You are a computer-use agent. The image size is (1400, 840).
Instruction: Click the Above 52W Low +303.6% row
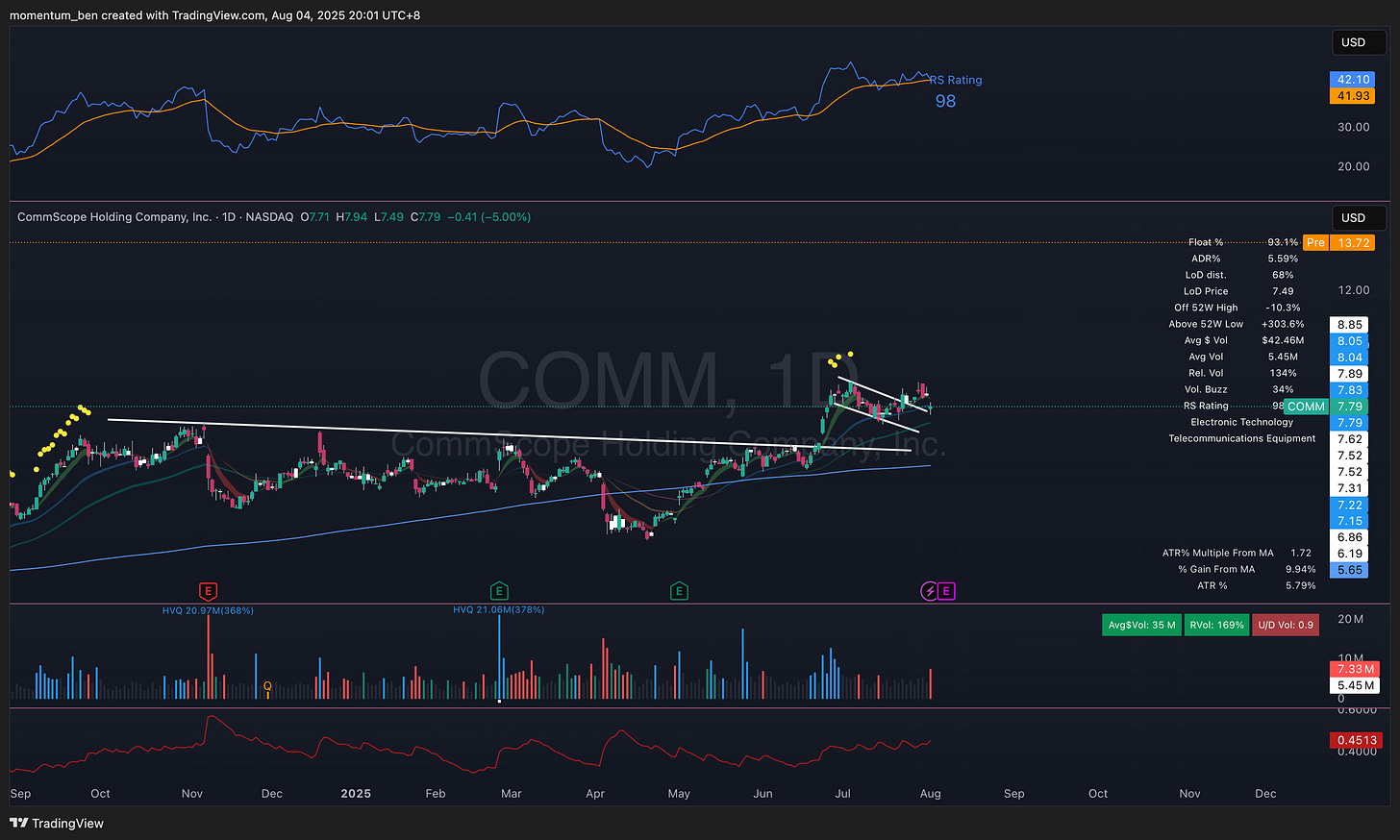click(1237, 324)
